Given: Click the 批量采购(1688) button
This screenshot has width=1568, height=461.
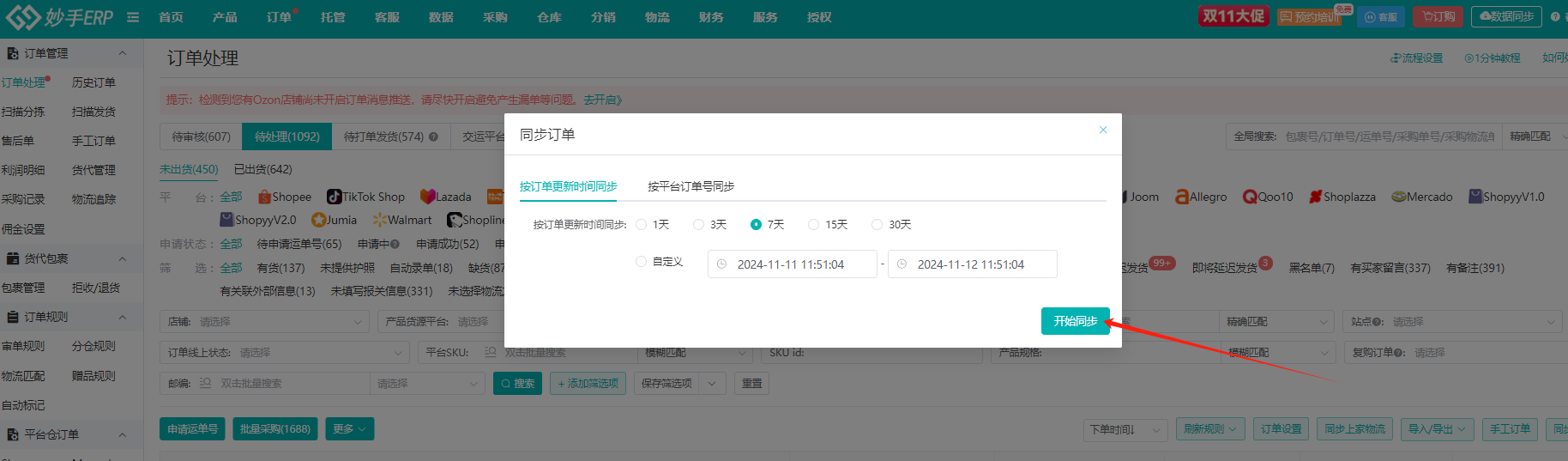Looking at the screenshot, I should (x=275, y=429).
